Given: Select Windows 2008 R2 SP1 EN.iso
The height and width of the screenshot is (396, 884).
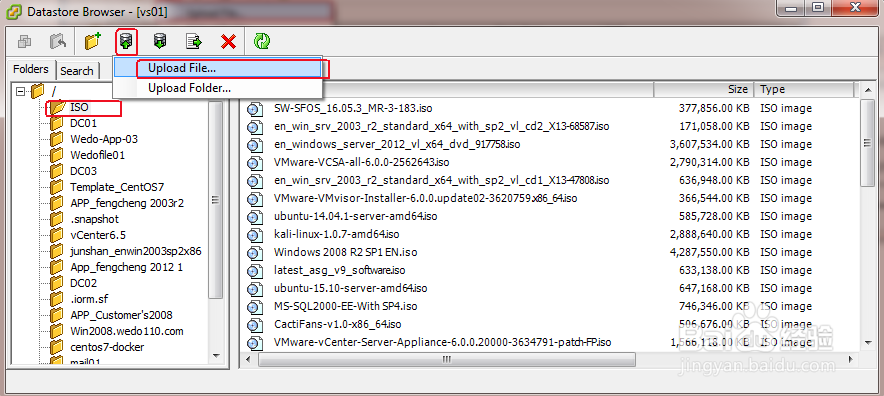Looking at the screenshot, I should [346, 252].
